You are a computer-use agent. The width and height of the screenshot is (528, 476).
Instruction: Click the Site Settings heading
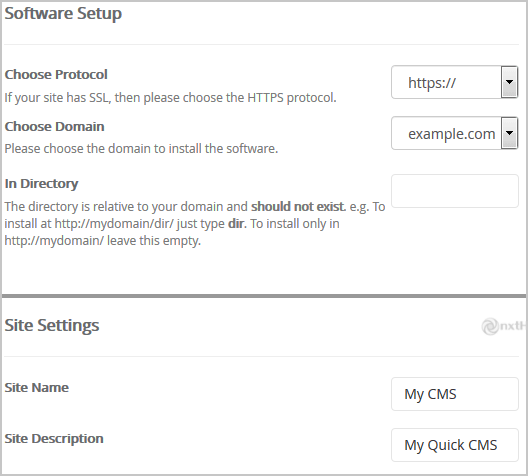click(52, 326)
